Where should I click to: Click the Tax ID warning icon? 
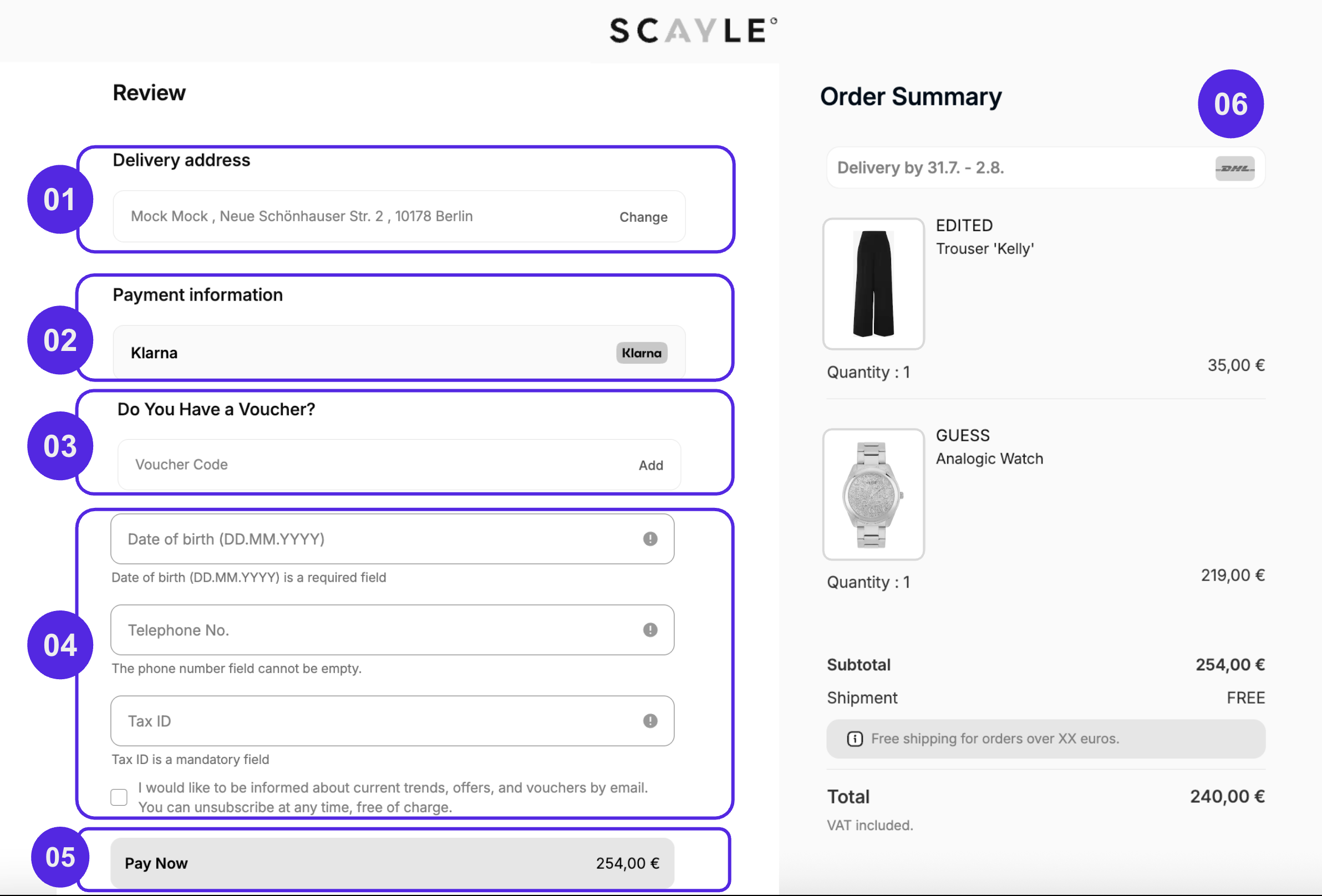(650, 721)
